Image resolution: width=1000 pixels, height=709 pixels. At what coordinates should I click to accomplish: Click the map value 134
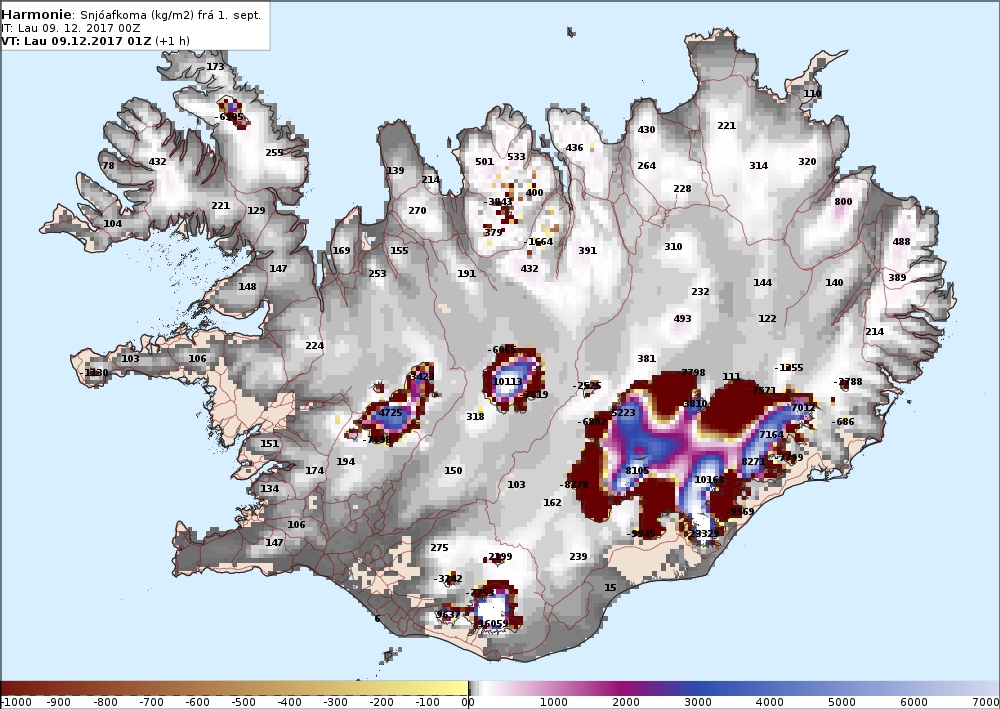[270, 488]
